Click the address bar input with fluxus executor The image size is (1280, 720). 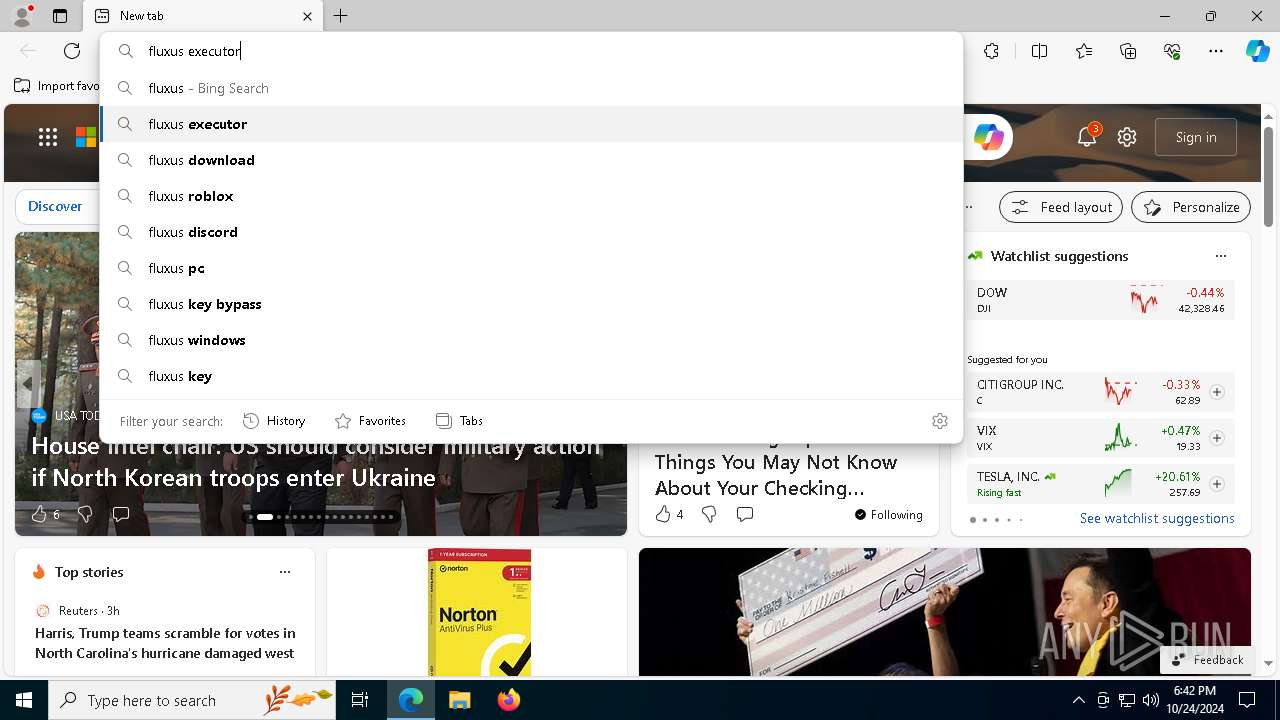point(531,51)
